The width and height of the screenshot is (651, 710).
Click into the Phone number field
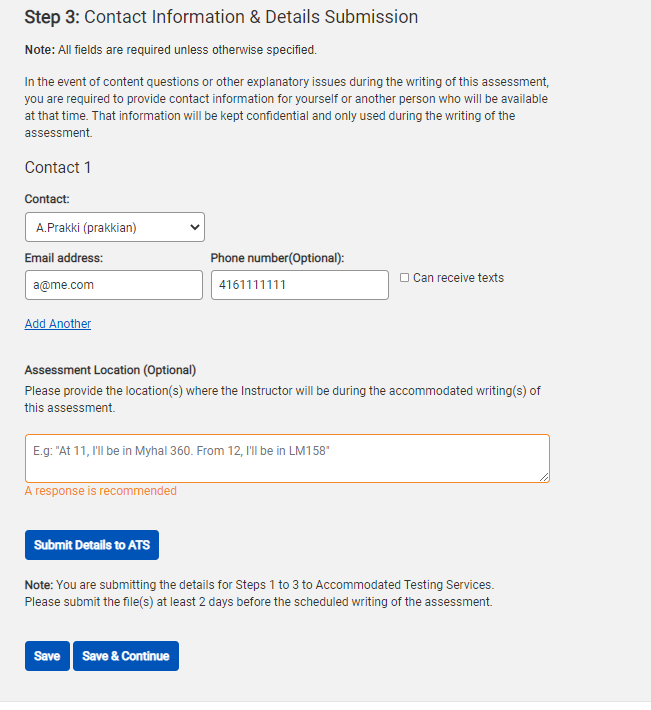coord(299,285)
